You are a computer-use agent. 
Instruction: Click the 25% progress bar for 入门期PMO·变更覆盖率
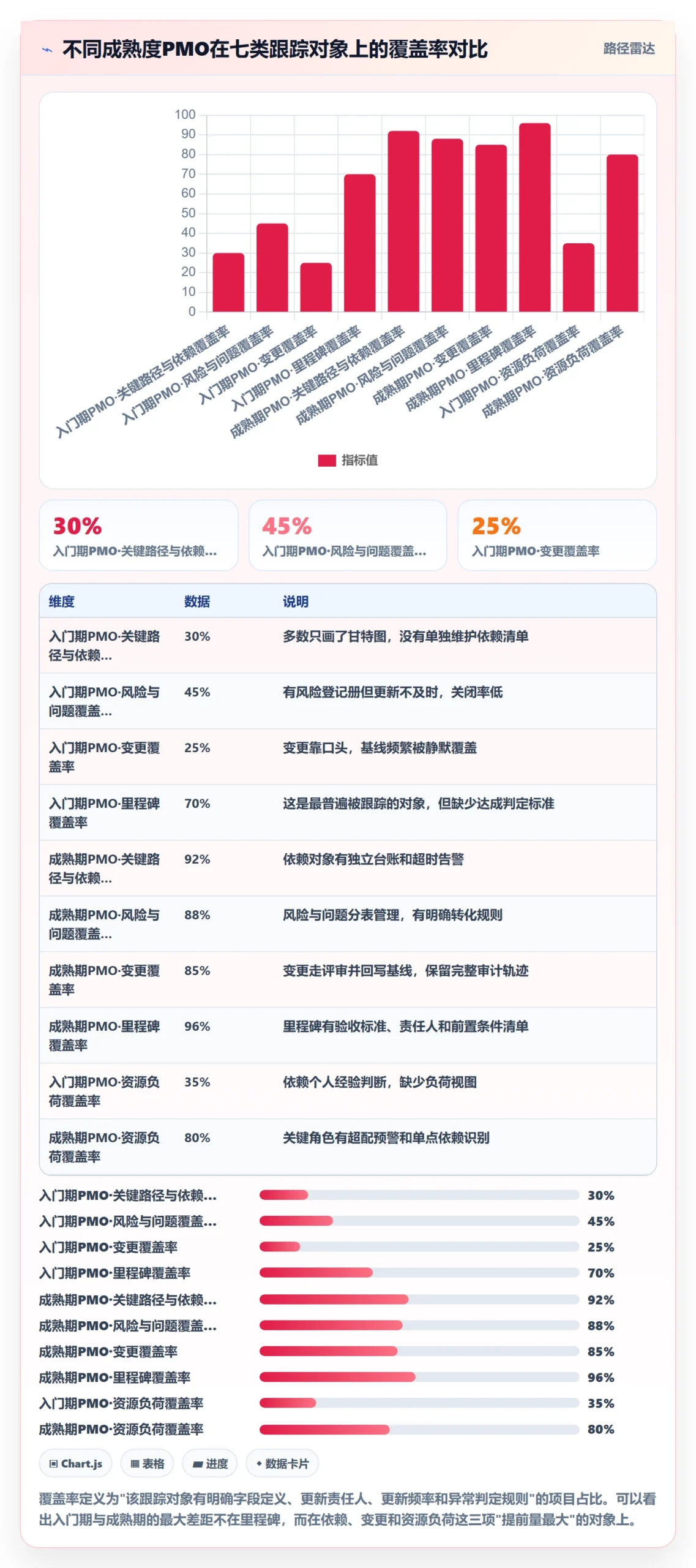pos(419,1246)
